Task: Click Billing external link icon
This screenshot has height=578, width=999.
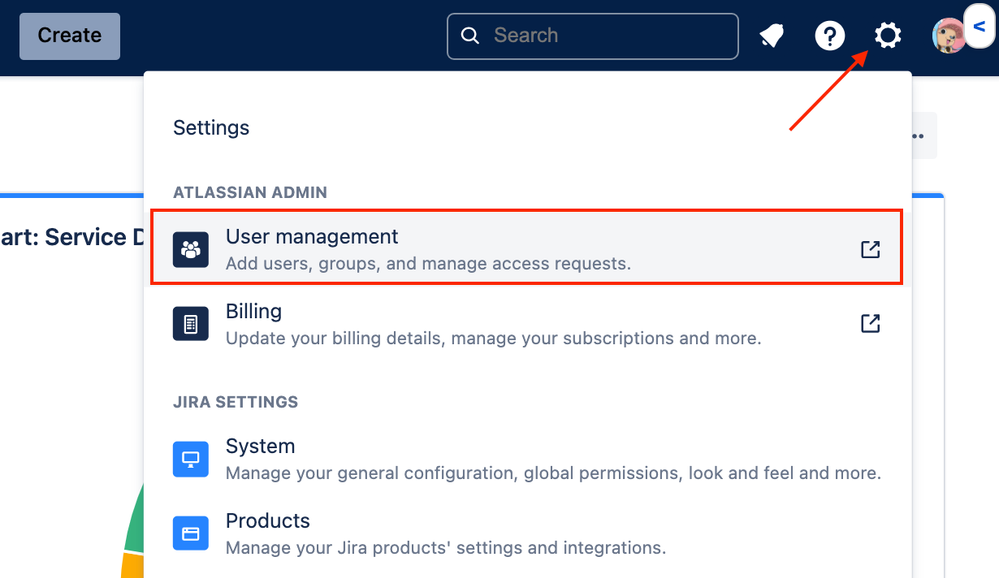Action: coord(870,323)
